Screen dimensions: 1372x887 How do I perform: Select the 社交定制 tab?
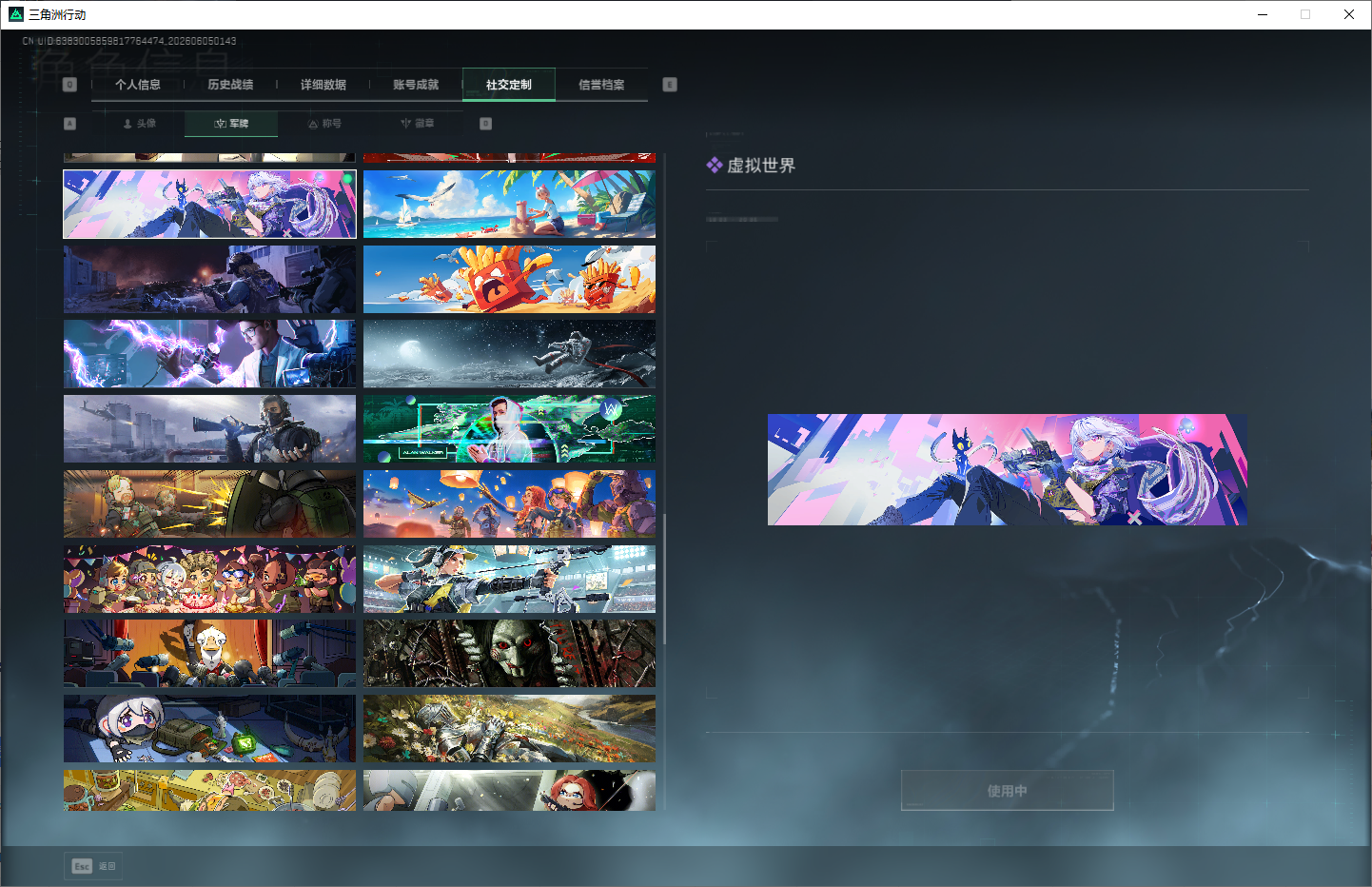[x=509, y=85]
